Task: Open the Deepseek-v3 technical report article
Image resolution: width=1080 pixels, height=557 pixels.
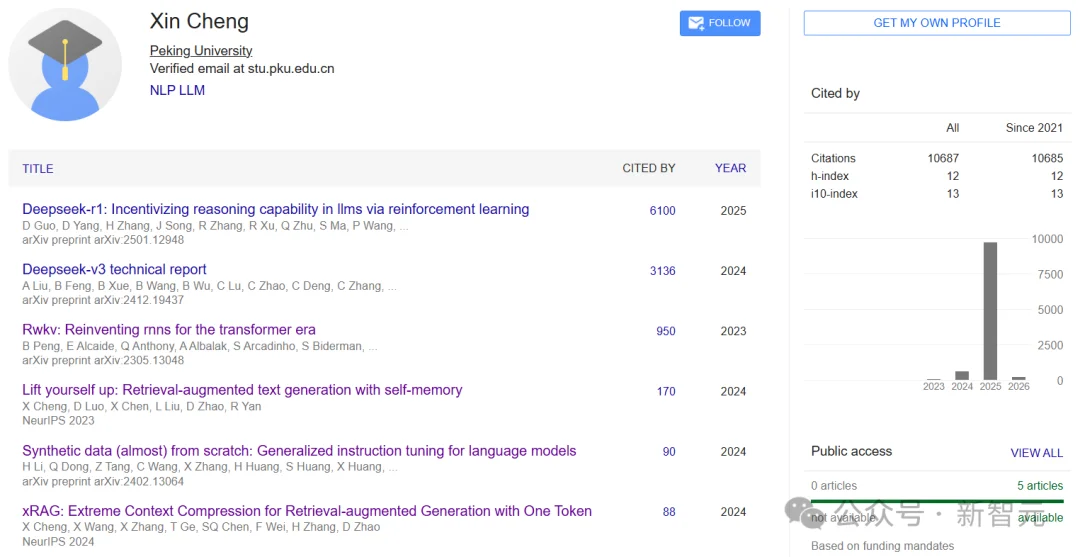Action: coord(114,270)
